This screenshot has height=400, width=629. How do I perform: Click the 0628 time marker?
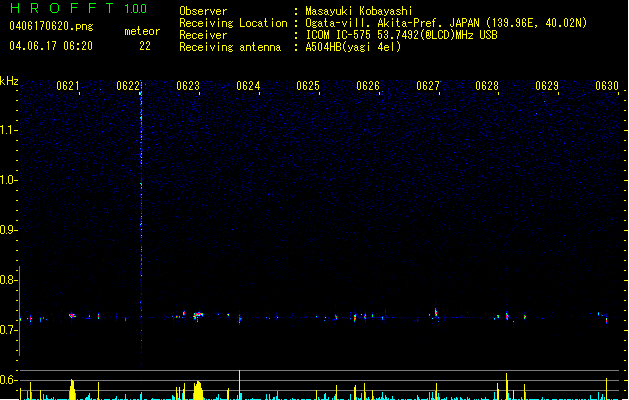(487, 86)
